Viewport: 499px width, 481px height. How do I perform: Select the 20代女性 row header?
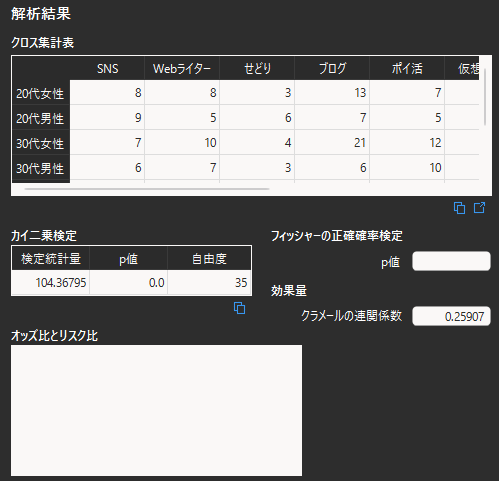pos(41,93)
